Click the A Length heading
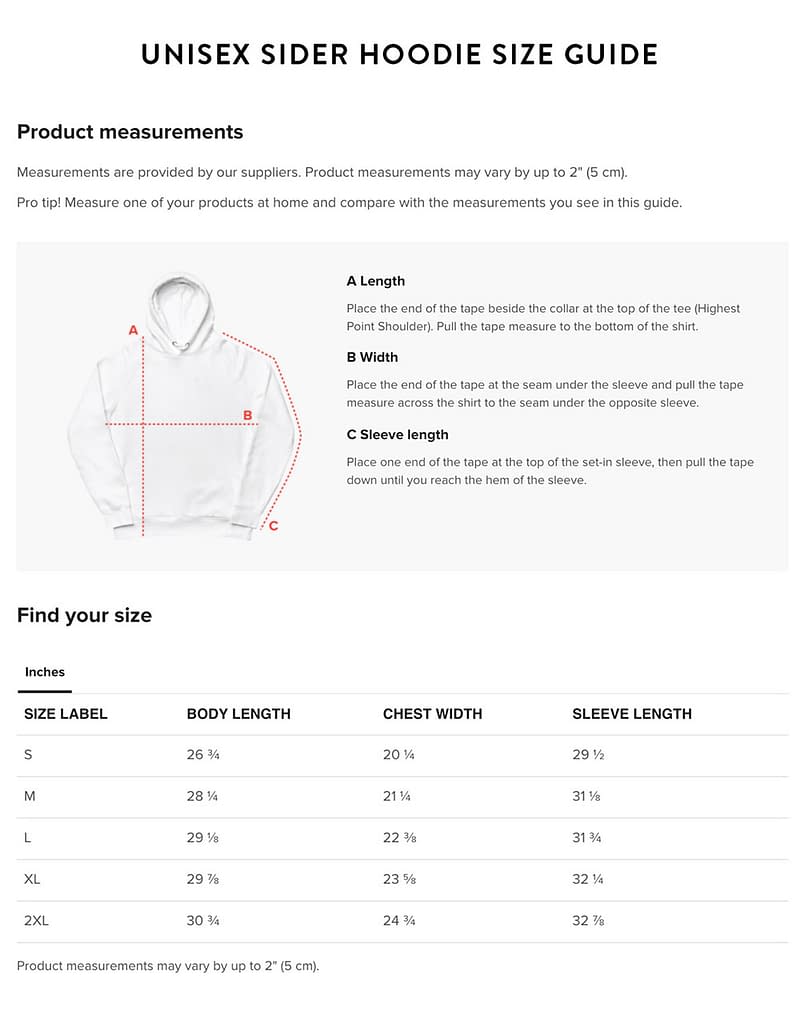The height and width of the screenshot is (1021, 800). click(376, 281)
